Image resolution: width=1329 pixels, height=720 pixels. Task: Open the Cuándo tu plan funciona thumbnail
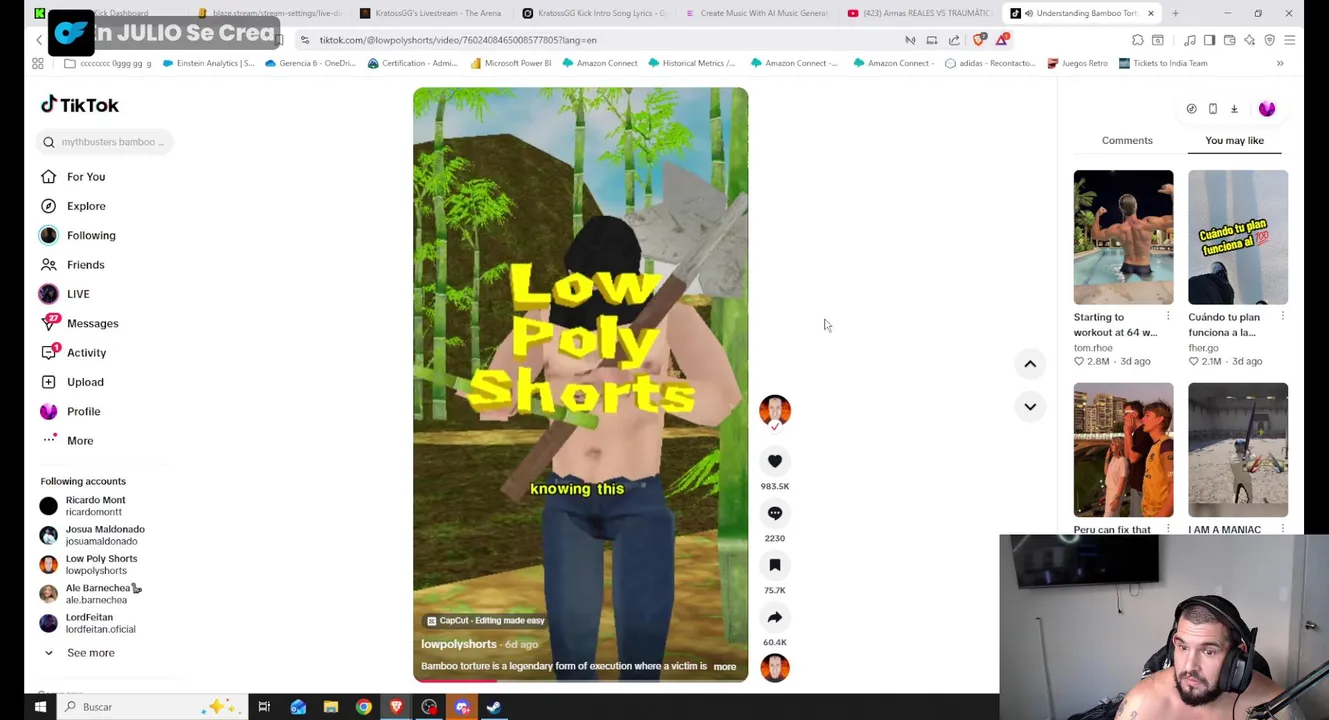pyautogui.click(x=1238, y=237)
